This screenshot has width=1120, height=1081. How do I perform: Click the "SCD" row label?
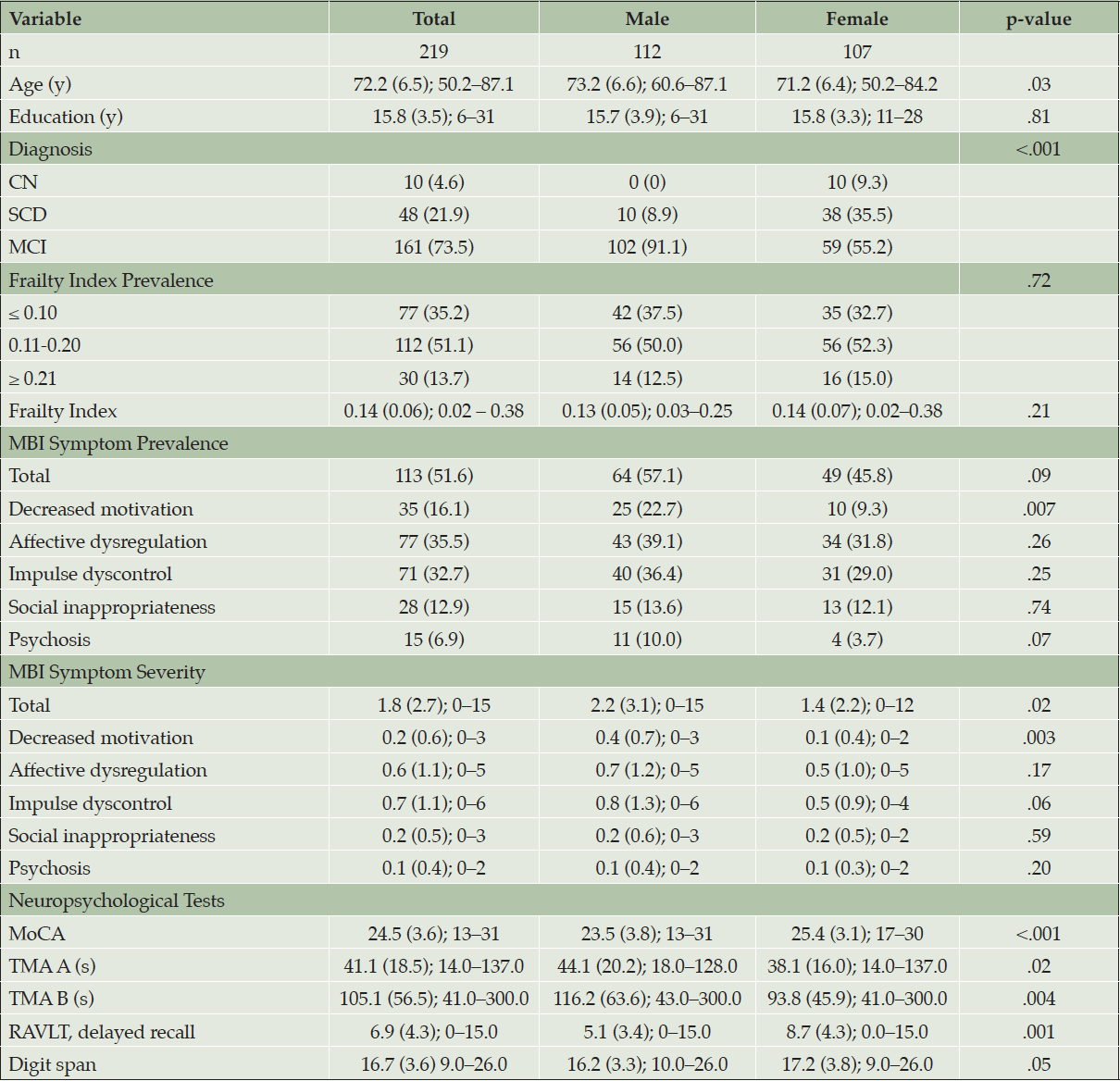pyautogui.click(x=28, y=215)
